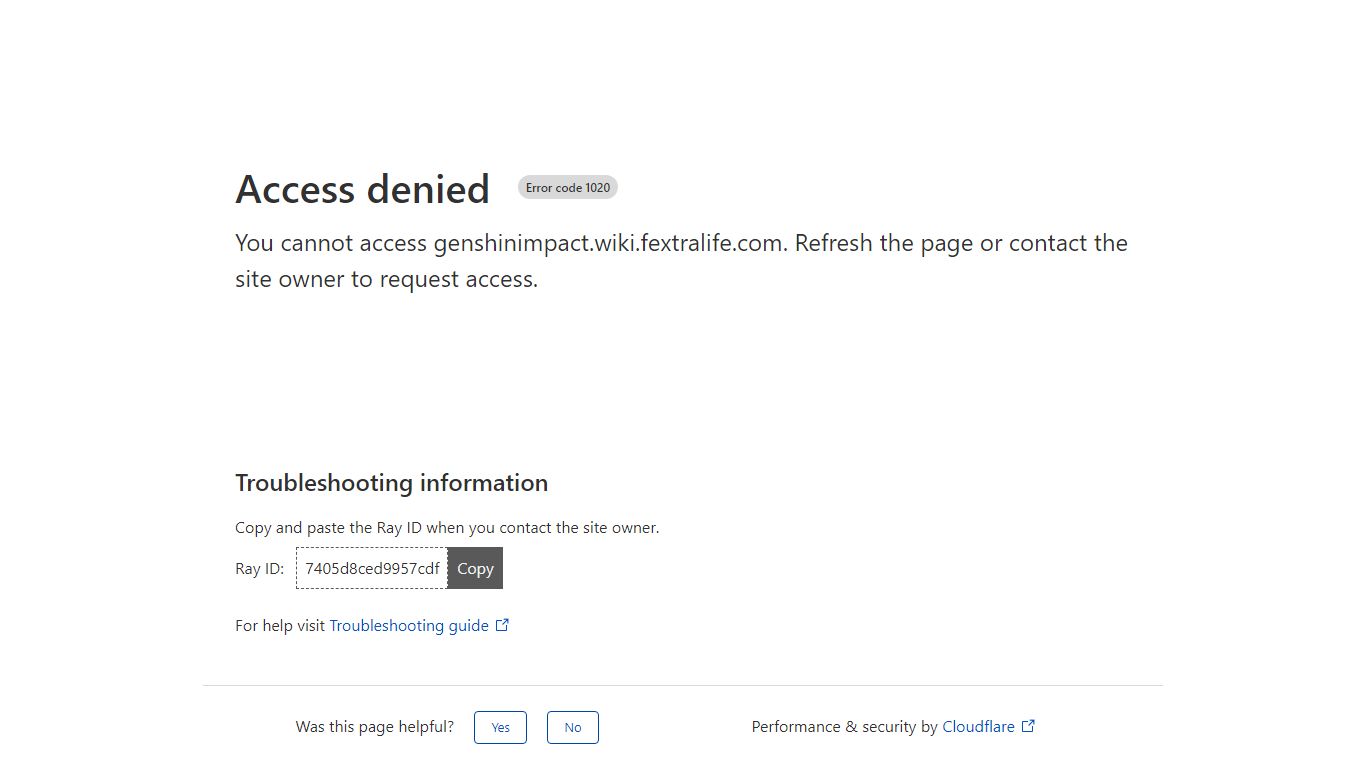
Task: Click 'site owner to request access' line
Action: point(386,279)
